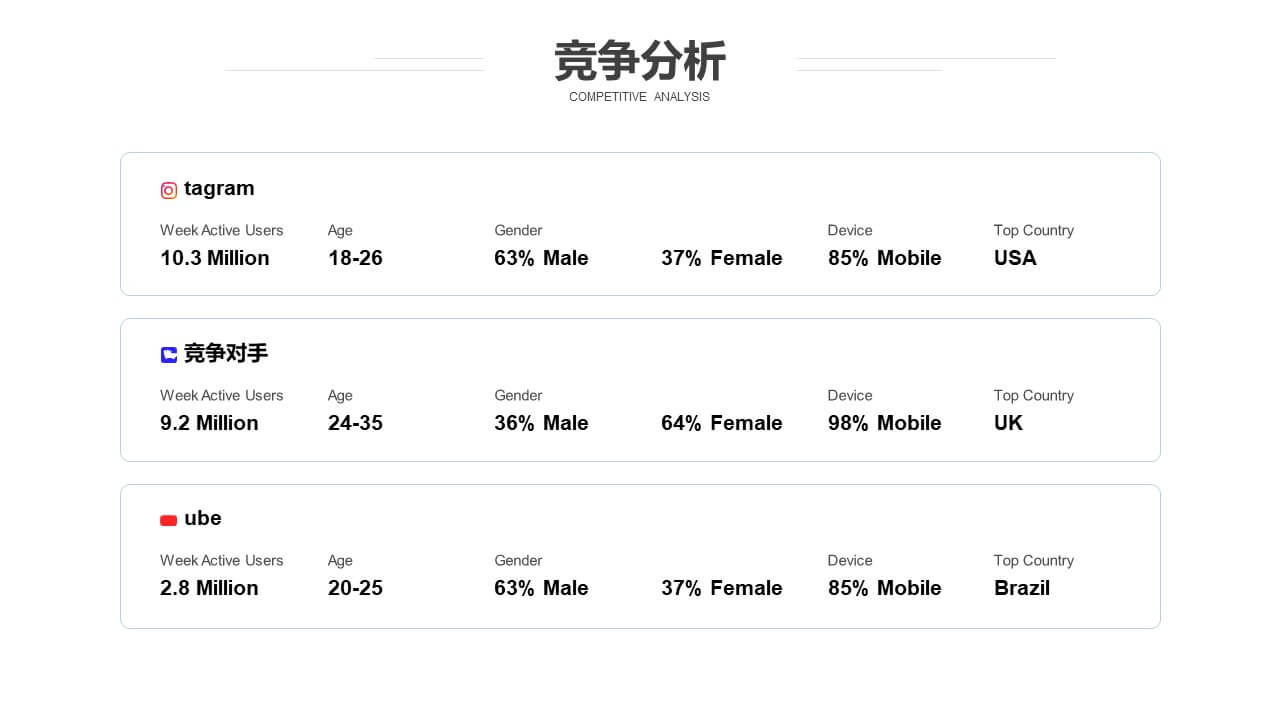
Task: Click the 64% Female figure
Action: click(x=722, y=423)
